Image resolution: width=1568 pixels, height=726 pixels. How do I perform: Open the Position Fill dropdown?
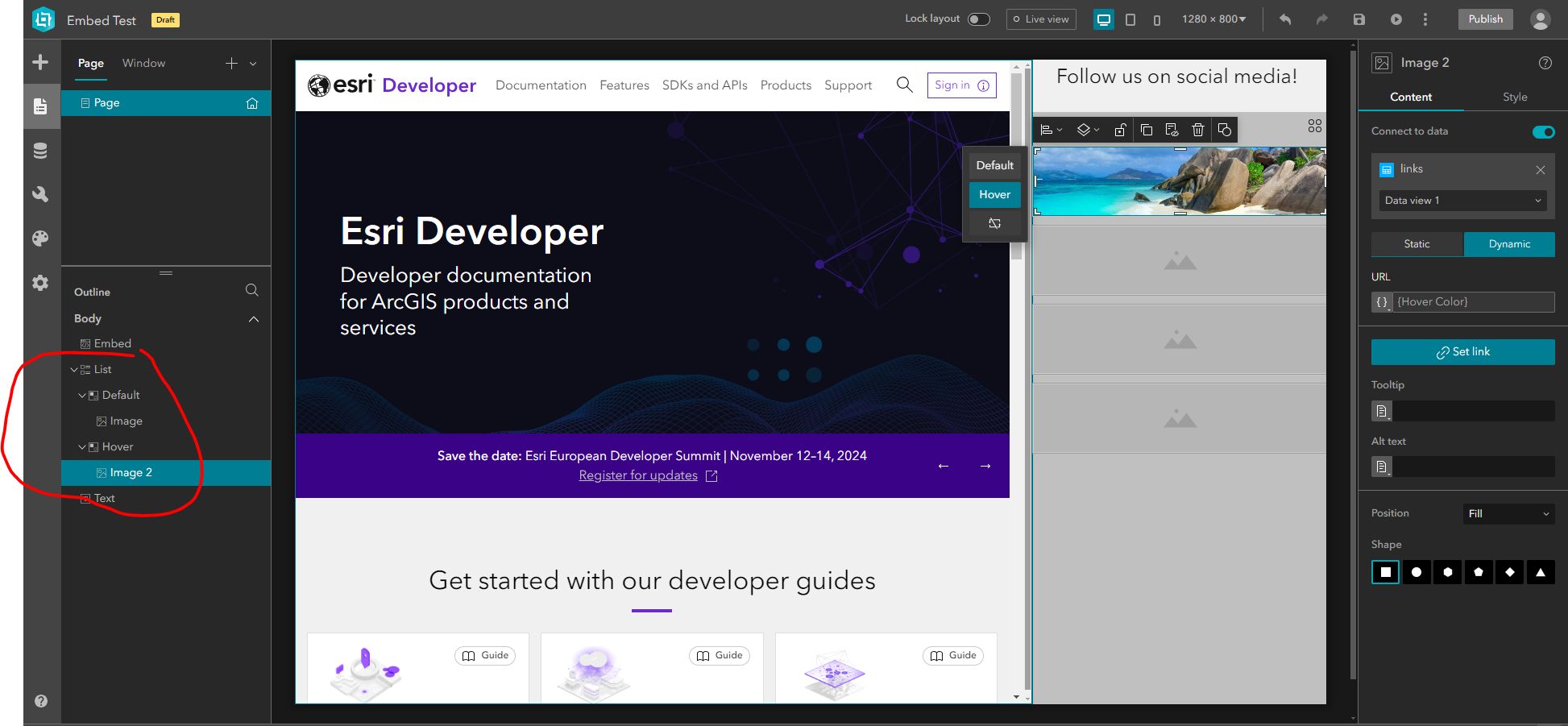tap(1508, 513)
